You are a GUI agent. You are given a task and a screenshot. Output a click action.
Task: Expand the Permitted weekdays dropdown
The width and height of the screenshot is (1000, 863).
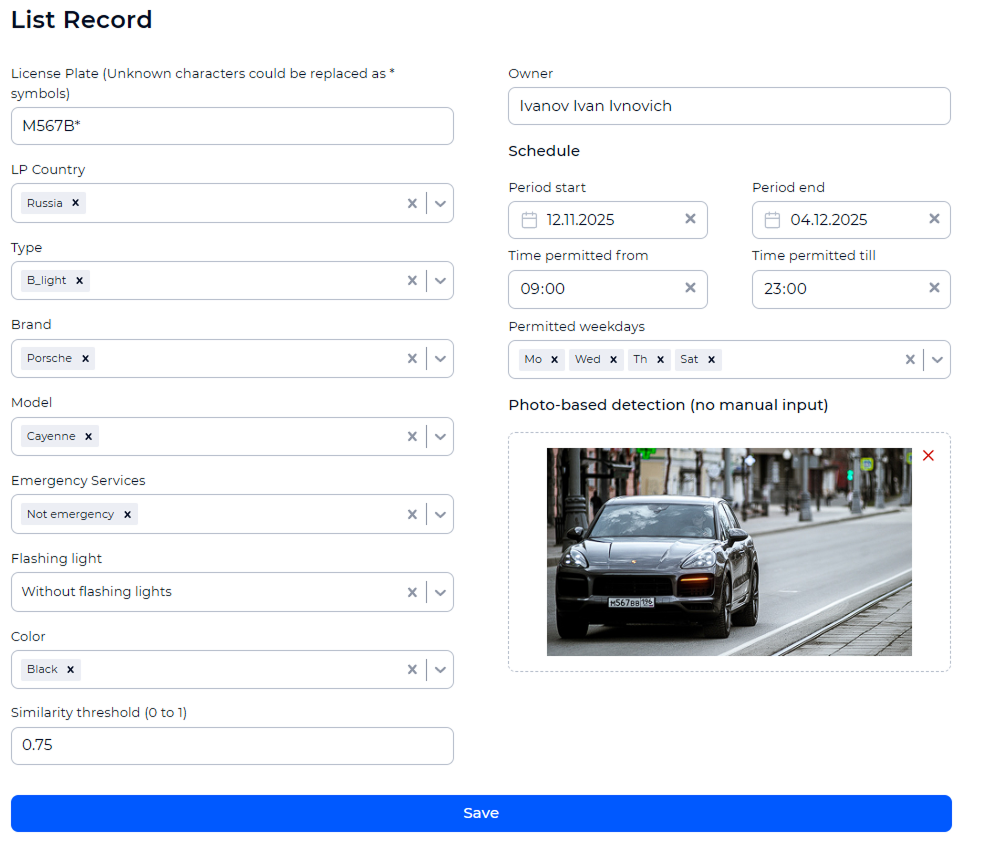click(938, 359)
